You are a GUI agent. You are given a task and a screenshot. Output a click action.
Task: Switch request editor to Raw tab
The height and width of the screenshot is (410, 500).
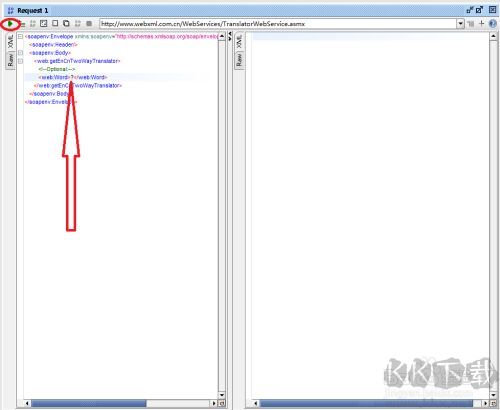[x=10, y=60]
